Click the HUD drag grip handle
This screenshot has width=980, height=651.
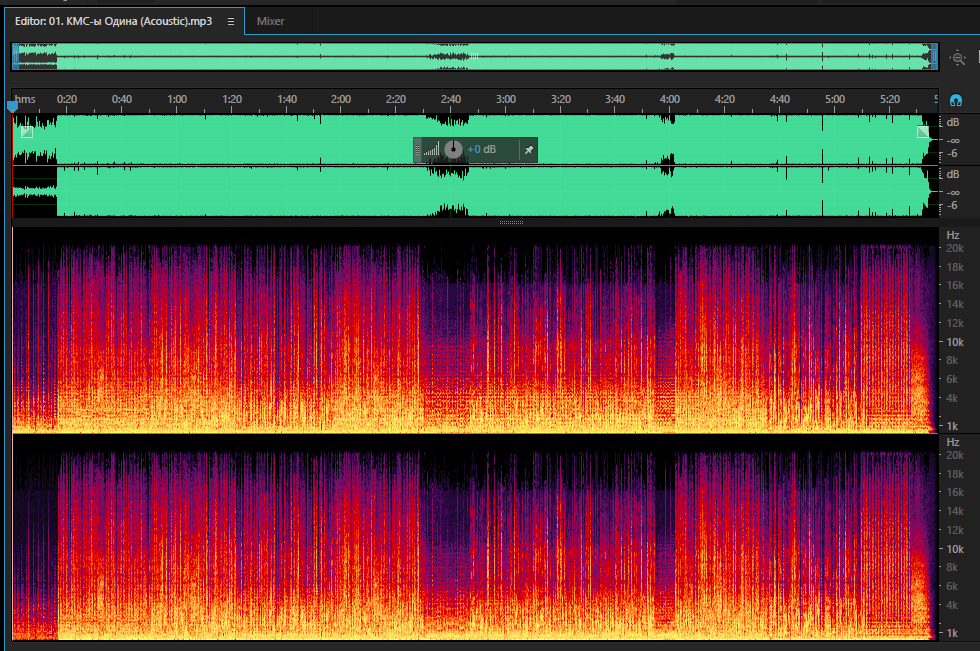(x=418, y=150)
